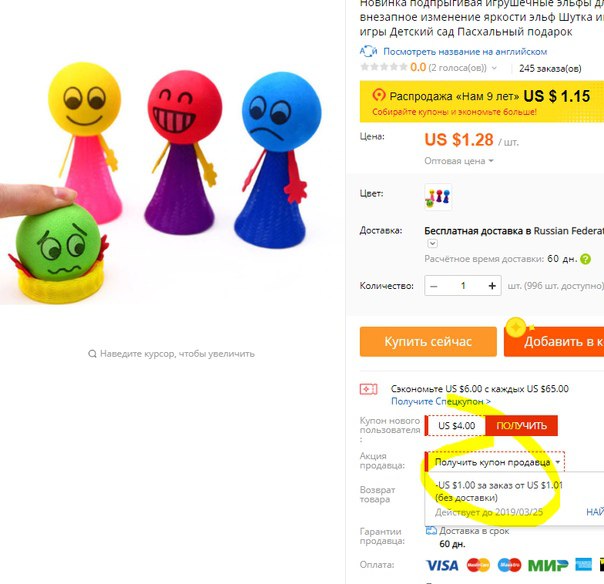Open the Получите Спецкупон link
The image size is (604, 584).
pyautogui.click(x=441, y=401)
